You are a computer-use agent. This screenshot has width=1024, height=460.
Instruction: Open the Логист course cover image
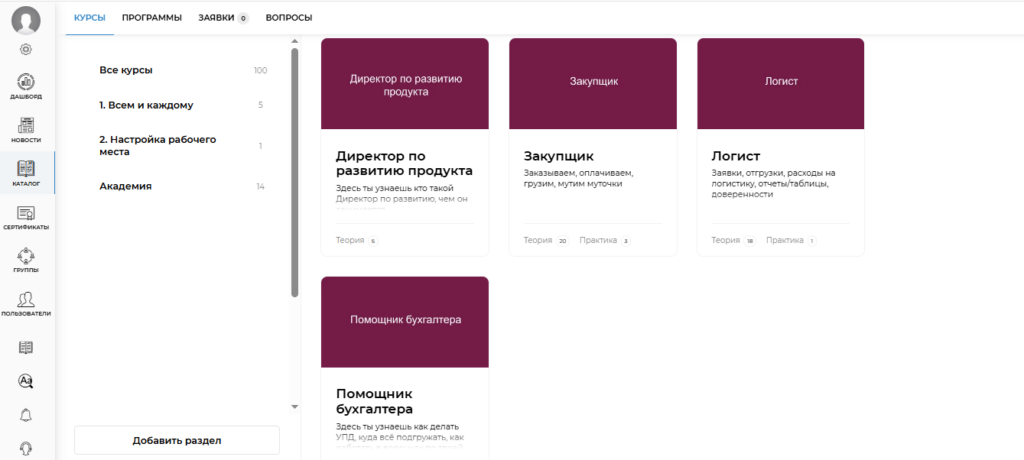tap(781, 84)
